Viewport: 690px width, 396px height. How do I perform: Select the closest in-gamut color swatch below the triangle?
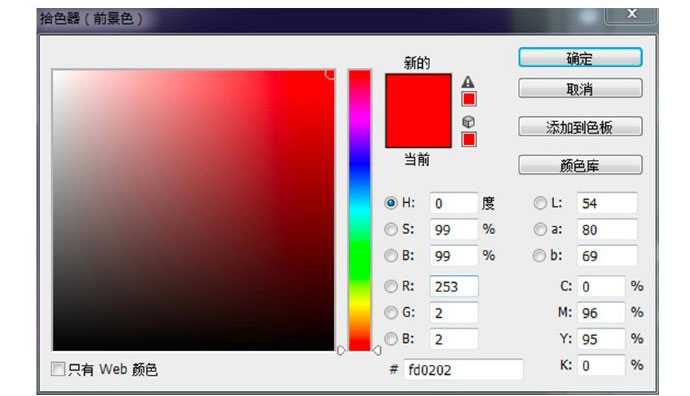(x=469, y=99)
